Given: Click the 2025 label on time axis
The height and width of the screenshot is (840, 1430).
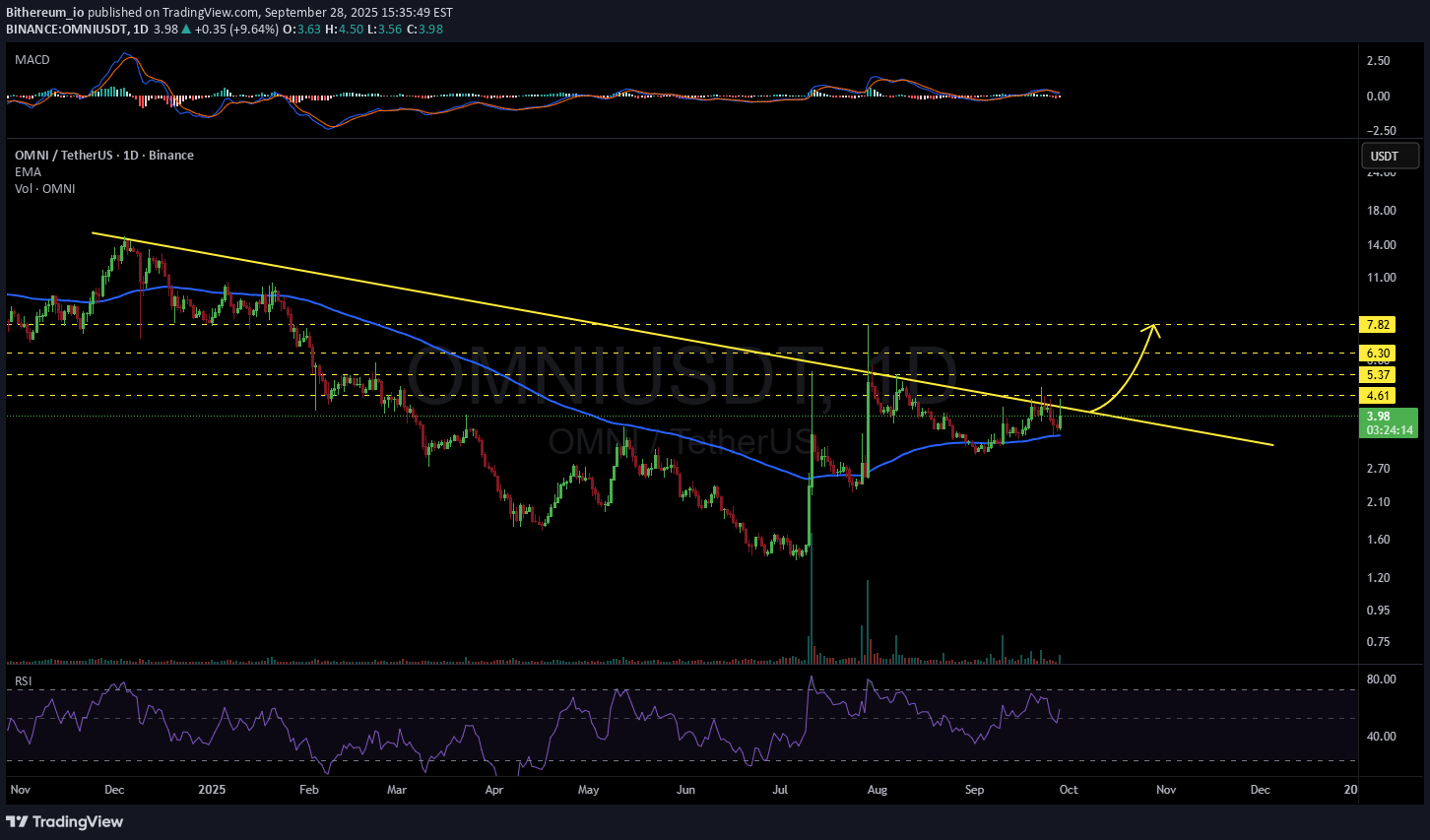Looking at the screenshot, I should (212, 790).
